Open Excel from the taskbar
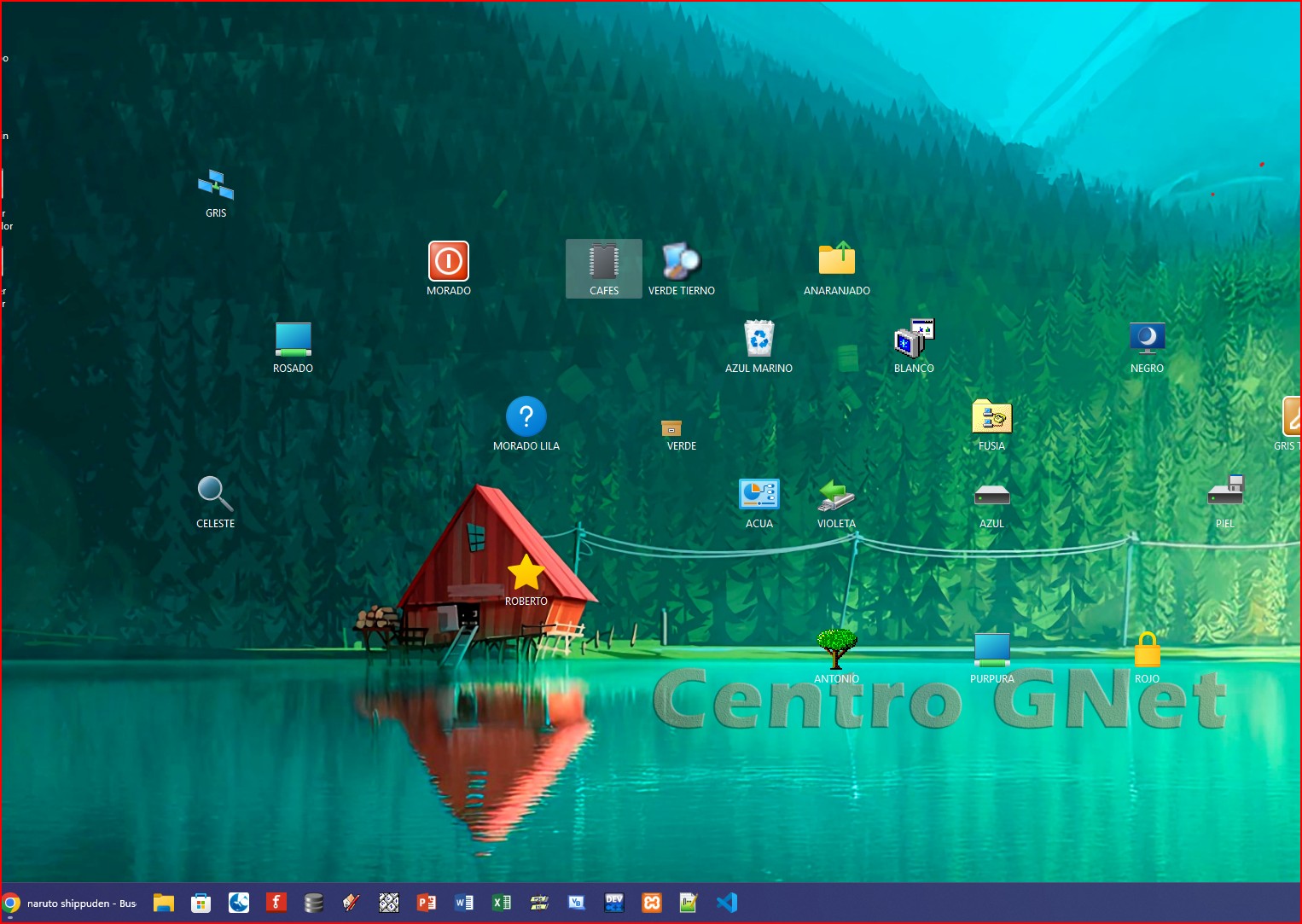The height and width of the screenshot is (924, 1302). [502, 903]
